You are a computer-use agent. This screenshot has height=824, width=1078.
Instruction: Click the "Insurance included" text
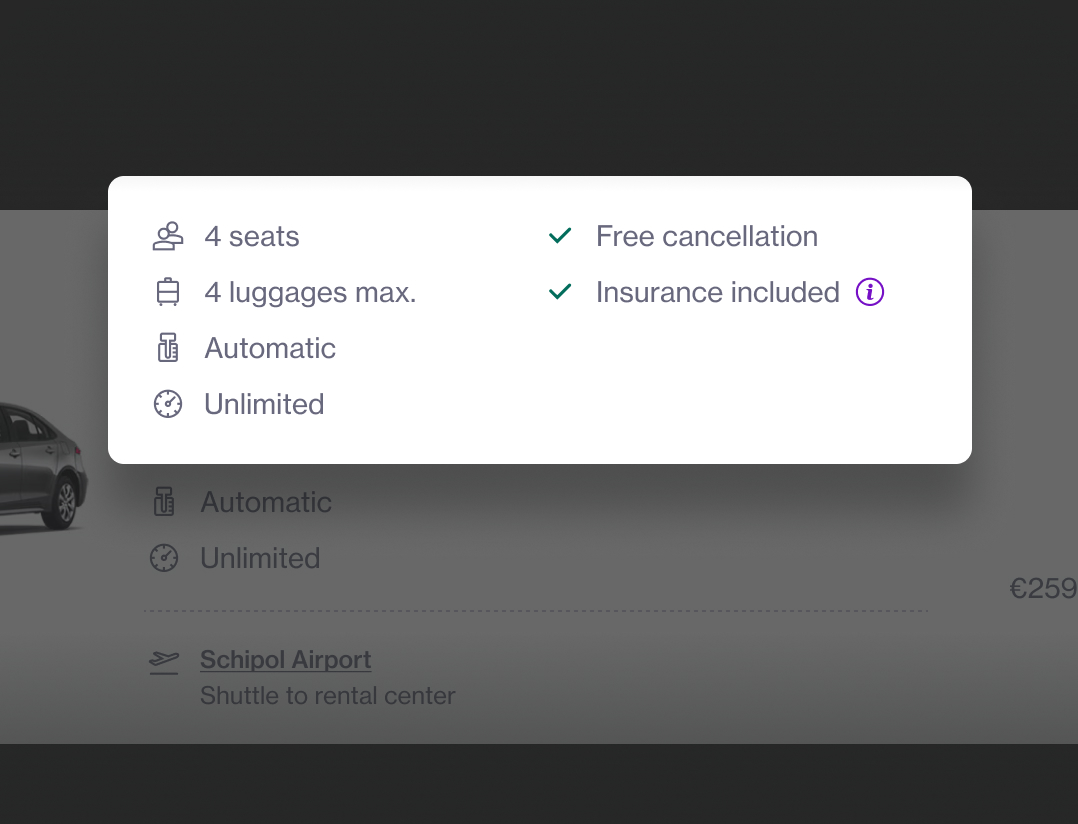point(718,292)
